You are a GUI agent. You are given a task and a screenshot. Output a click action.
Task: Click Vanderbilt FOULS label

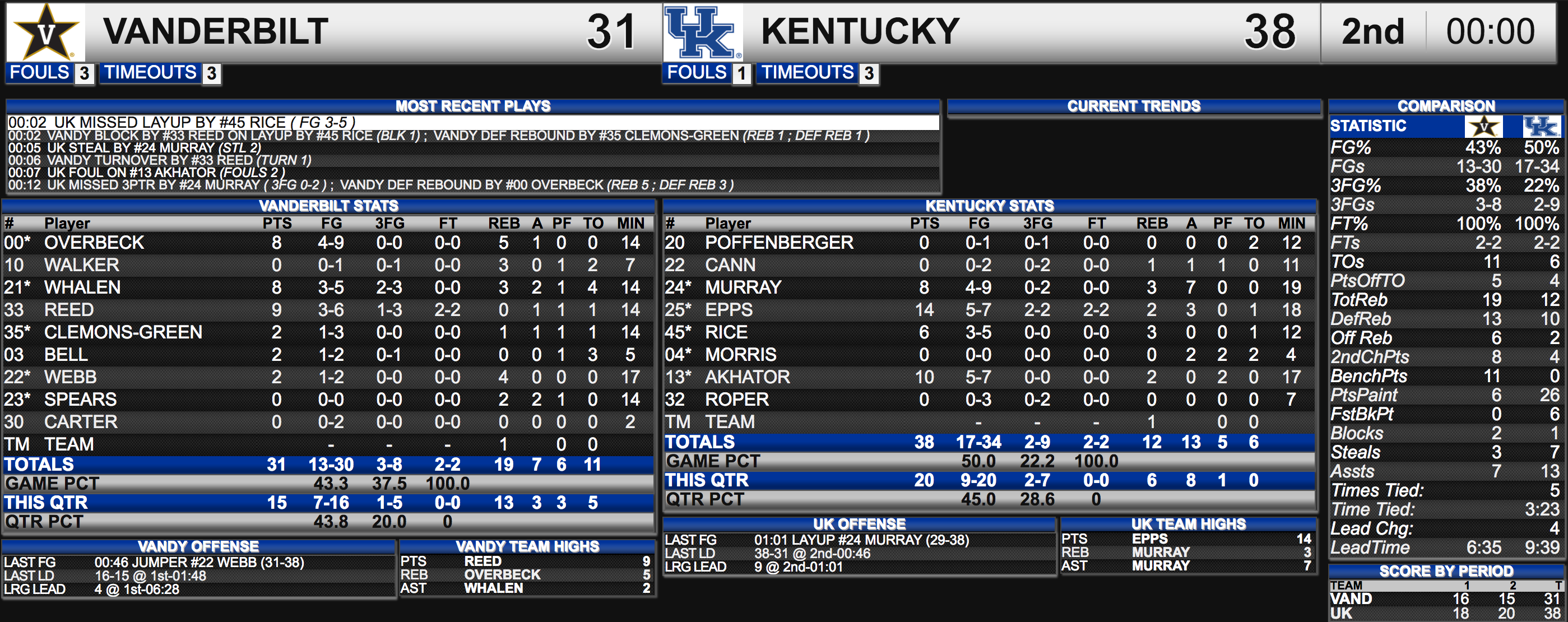point(40,72)
